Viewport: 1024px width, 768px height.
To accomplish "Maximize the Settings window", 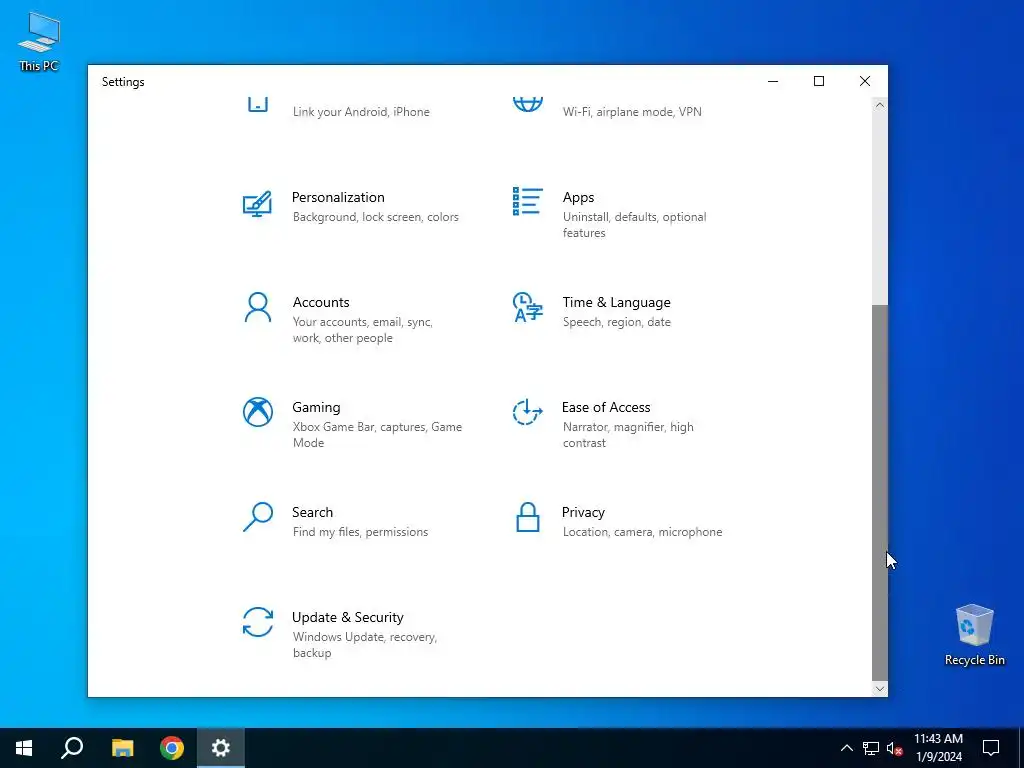I will (x=818, y=81).
